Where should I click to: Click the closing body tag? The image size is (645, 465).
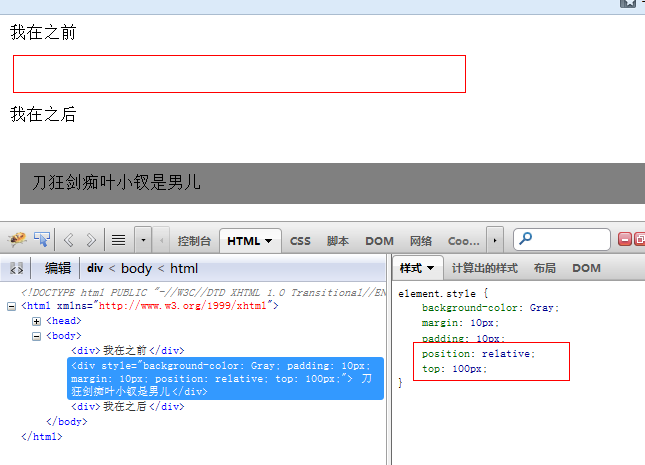(x=67, y=422)
